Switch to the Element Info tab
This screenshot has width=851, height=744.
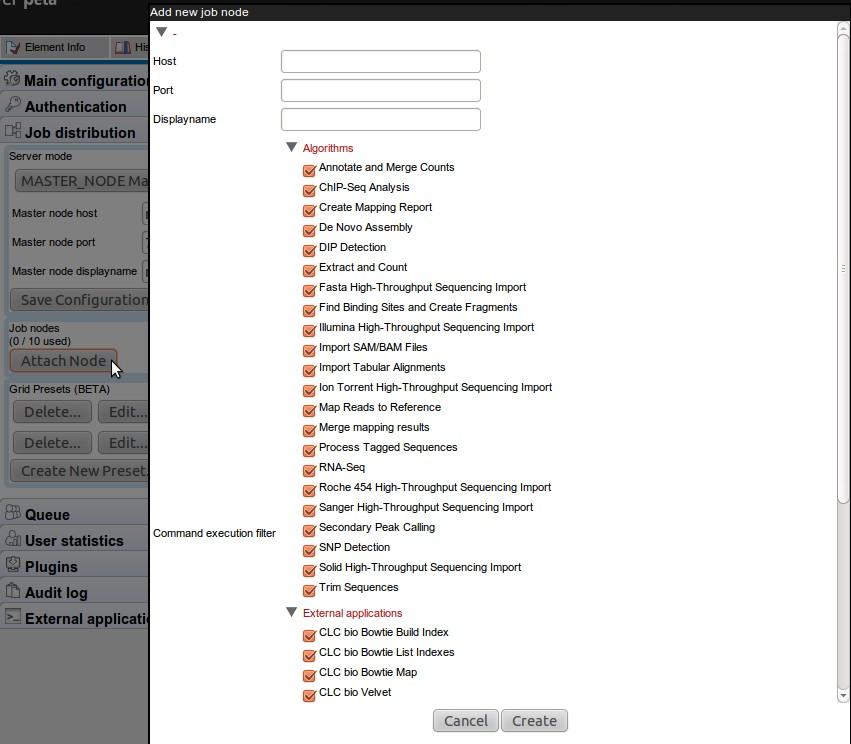(54, 48)
